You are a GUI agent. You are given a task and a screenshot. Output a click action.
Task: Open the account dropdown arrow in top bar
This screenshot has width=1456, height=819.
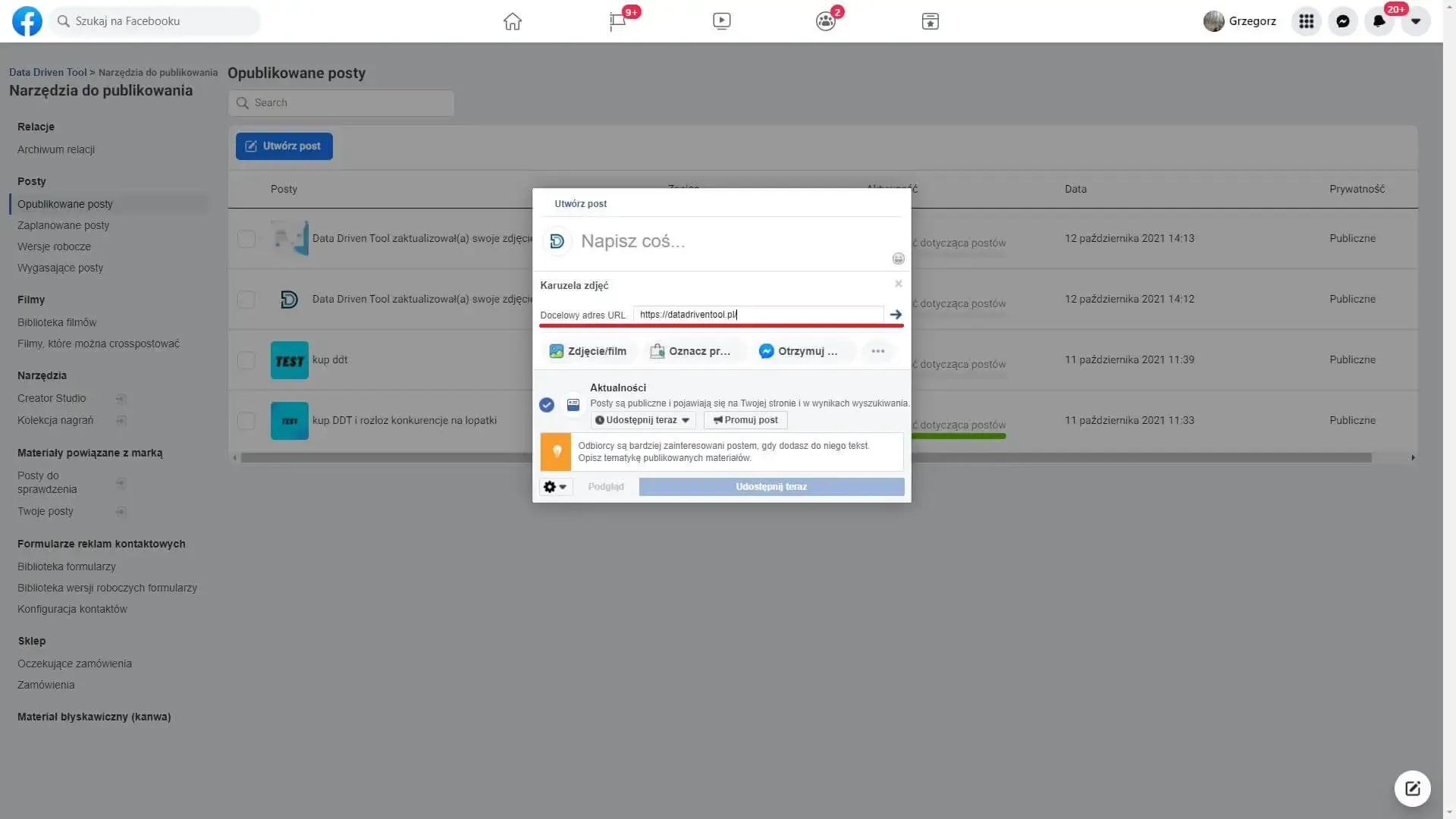pos(1415,21)
